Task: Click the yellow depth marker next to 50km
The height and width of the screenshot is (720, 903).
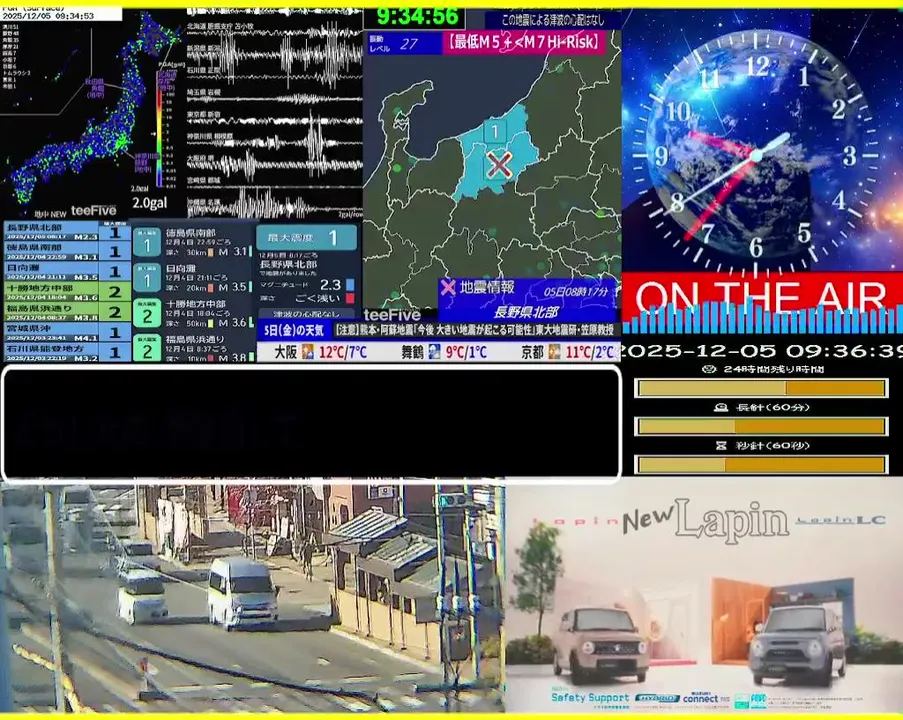Action: (x=211, y=323)
